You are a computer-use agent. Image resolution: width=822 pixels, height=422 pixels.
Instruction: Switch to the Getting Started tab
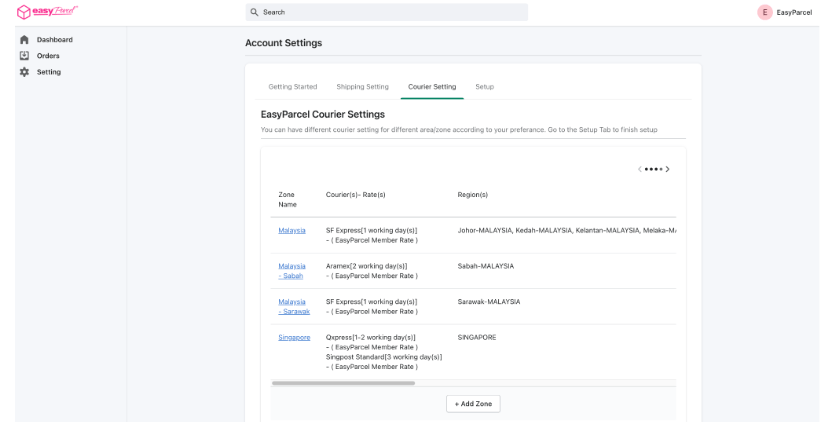[293, 86]
